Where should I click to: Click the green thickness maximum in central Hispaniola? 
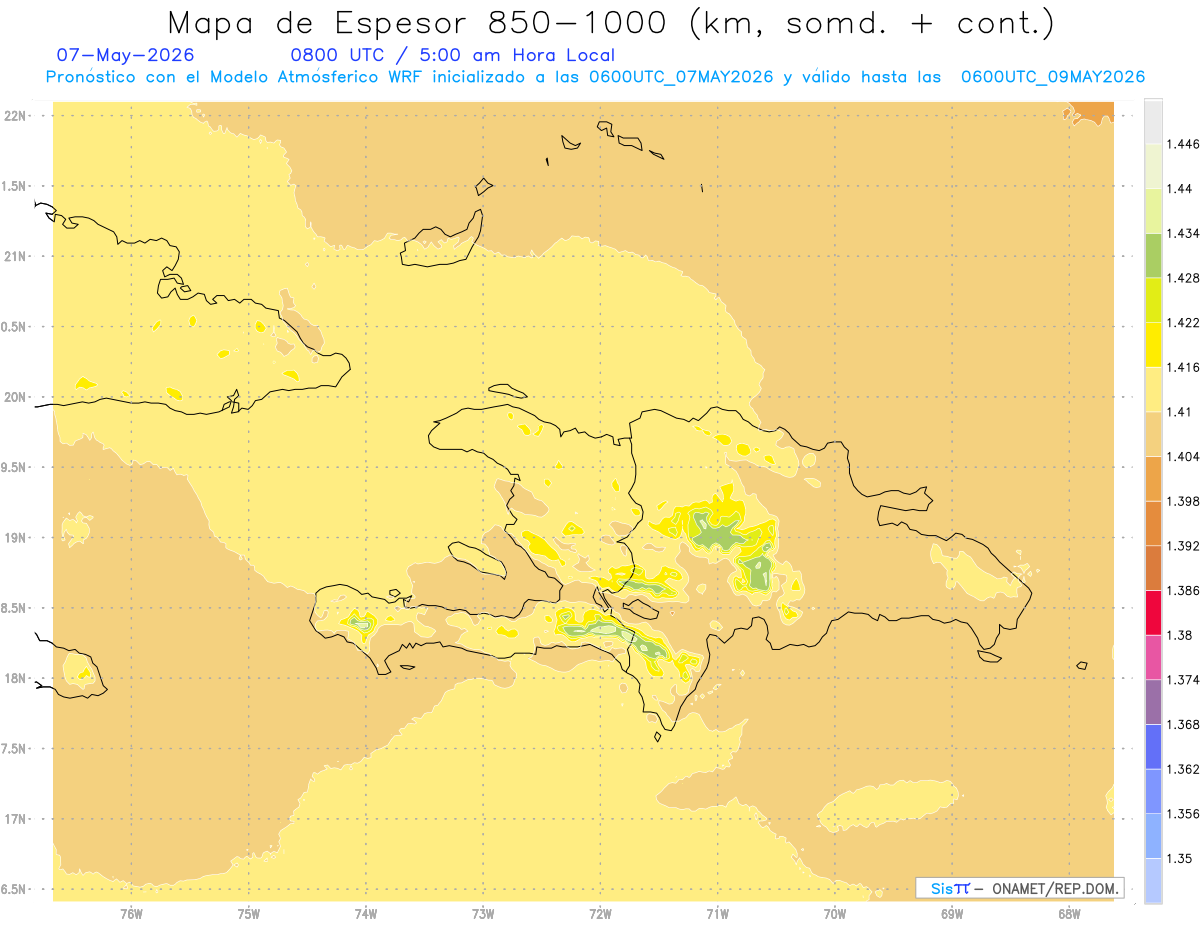(716, 533)
